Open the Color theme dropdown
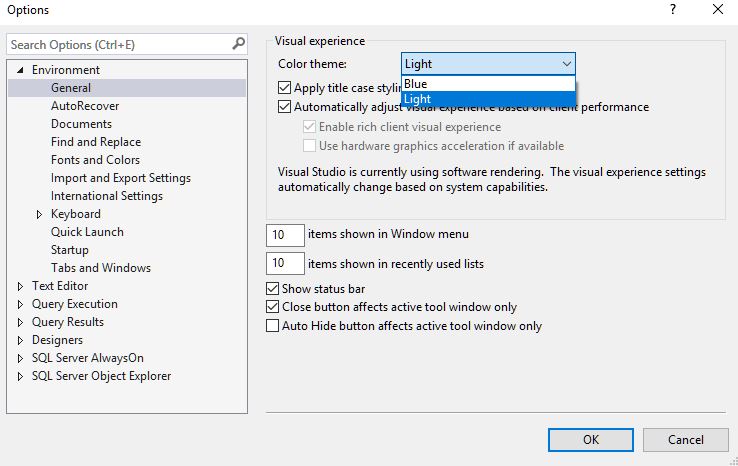The image size is (738, 466). 488,64
